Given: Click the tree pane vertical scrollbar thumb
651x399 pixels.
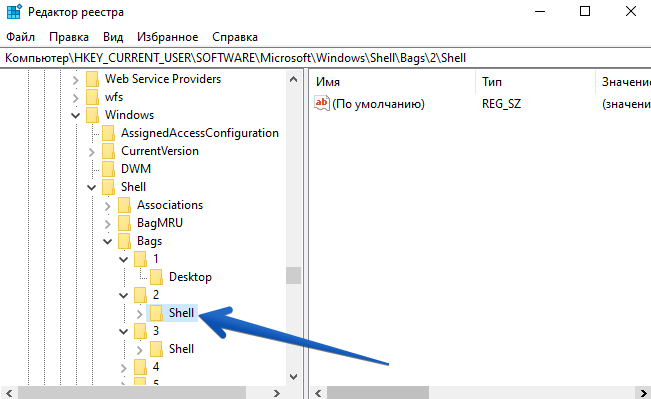Looking at the screenshot, I should pyautogui.click(x=294, y=275).
